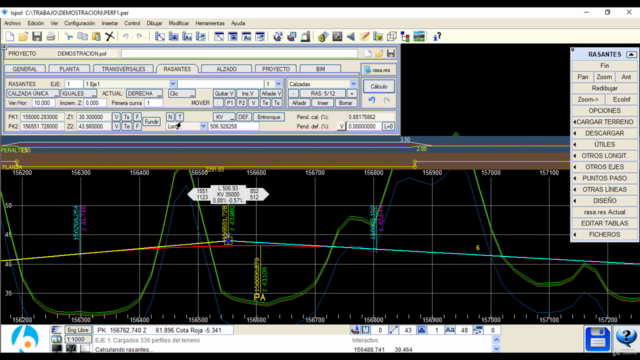The width and height of the screenshot is (640, 360).
Task: Click the large question mark help icon
Action: 626,338
